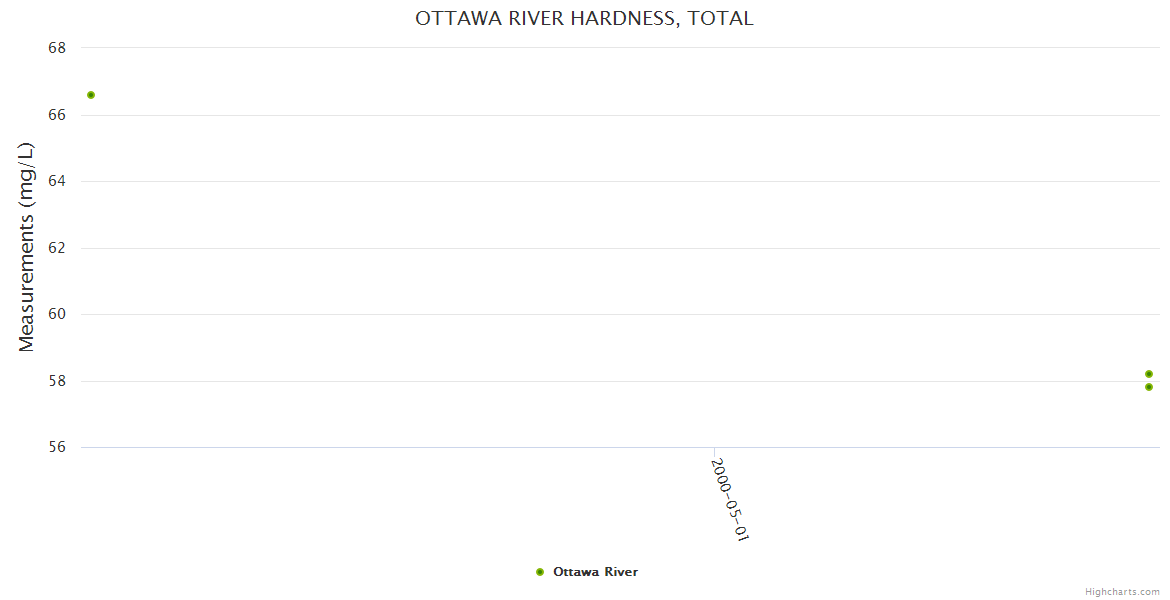Viewport: 1170px width, 600px height.
Task: Click the 68 y-axis label
Action: [x=57, y=48]
